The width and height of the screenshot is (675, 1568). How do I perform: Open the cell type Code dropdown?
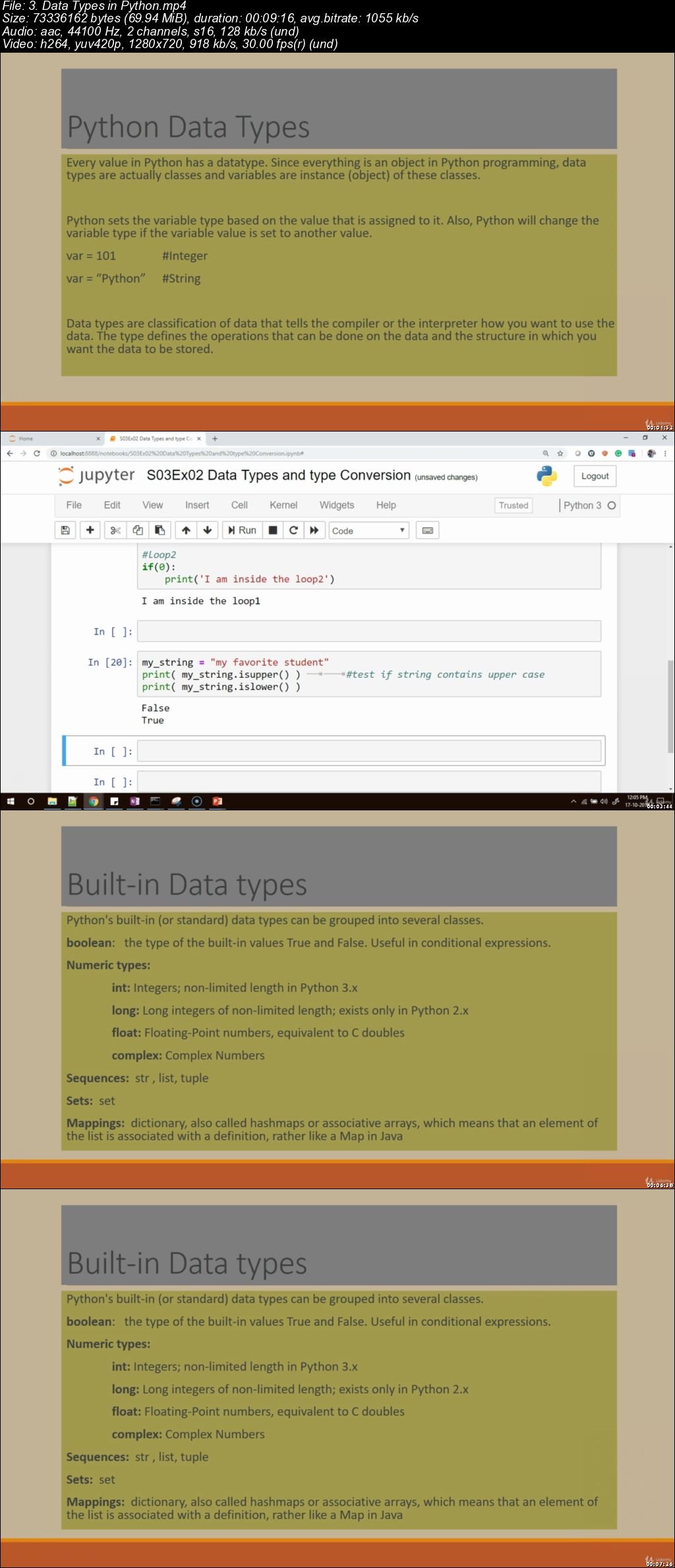[x=368, y=530]
